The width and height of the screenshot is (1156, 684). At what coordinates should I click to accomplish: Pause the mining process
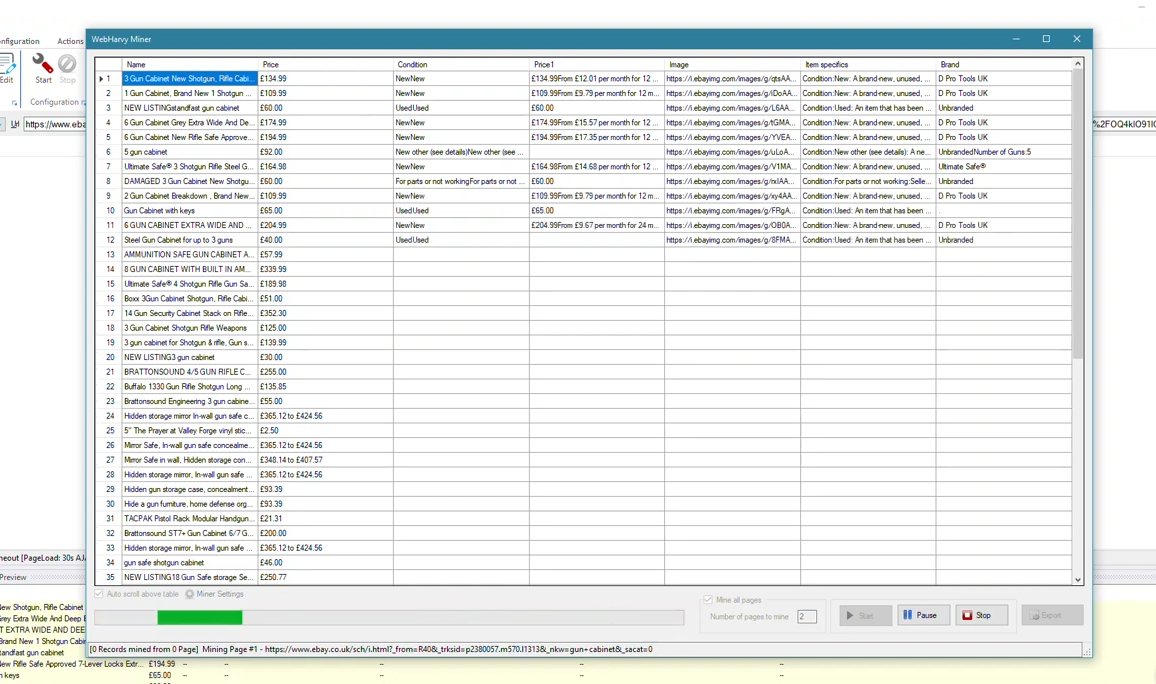tap(923, 615)
